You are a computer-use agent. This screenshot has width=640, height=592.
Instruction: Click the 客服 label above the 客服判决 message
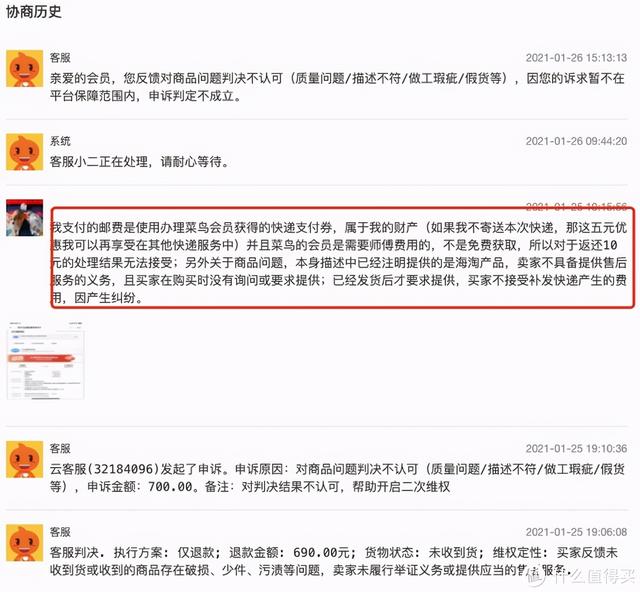tap(60, 532)
